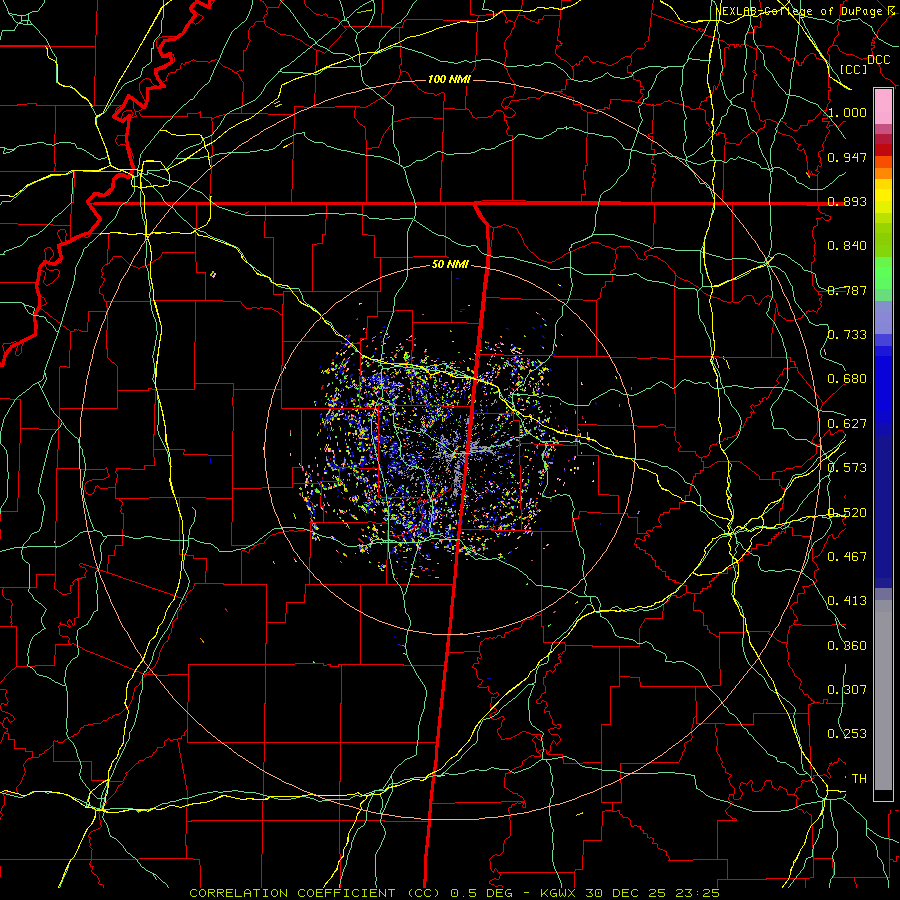Viewport: 900px width, 900px height.
Task: Select the 0.253 scale value
Action: (x=847, y=734)
